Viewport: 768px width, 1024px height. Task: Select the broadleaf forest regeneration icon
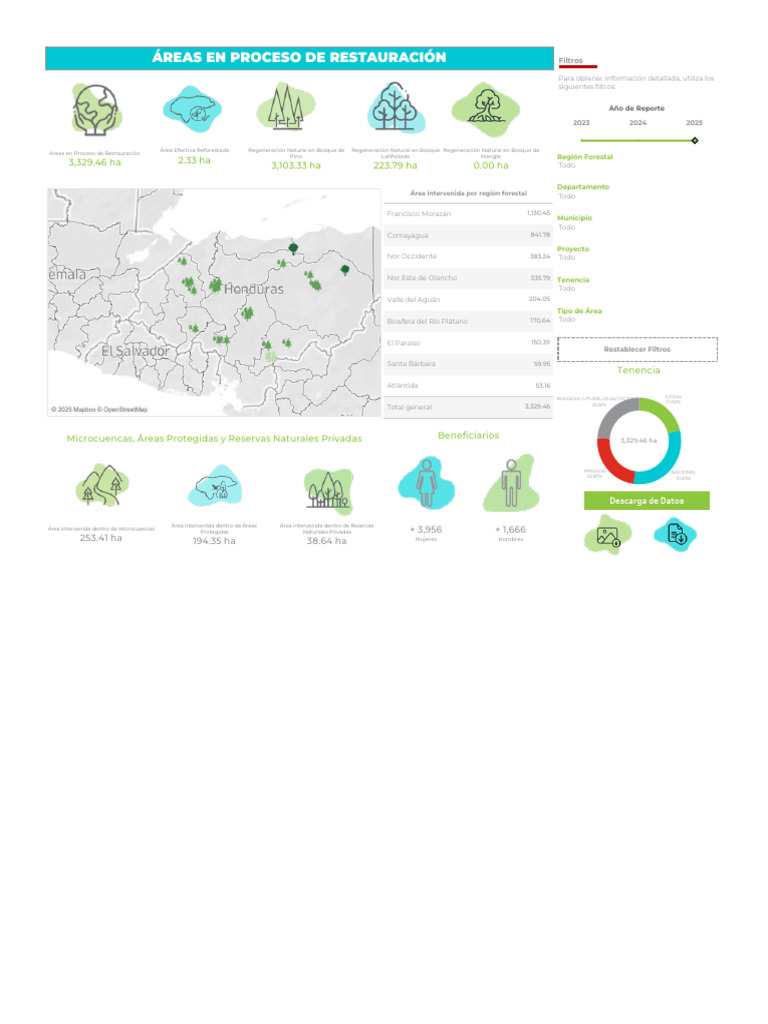click(x=395, y=108)
